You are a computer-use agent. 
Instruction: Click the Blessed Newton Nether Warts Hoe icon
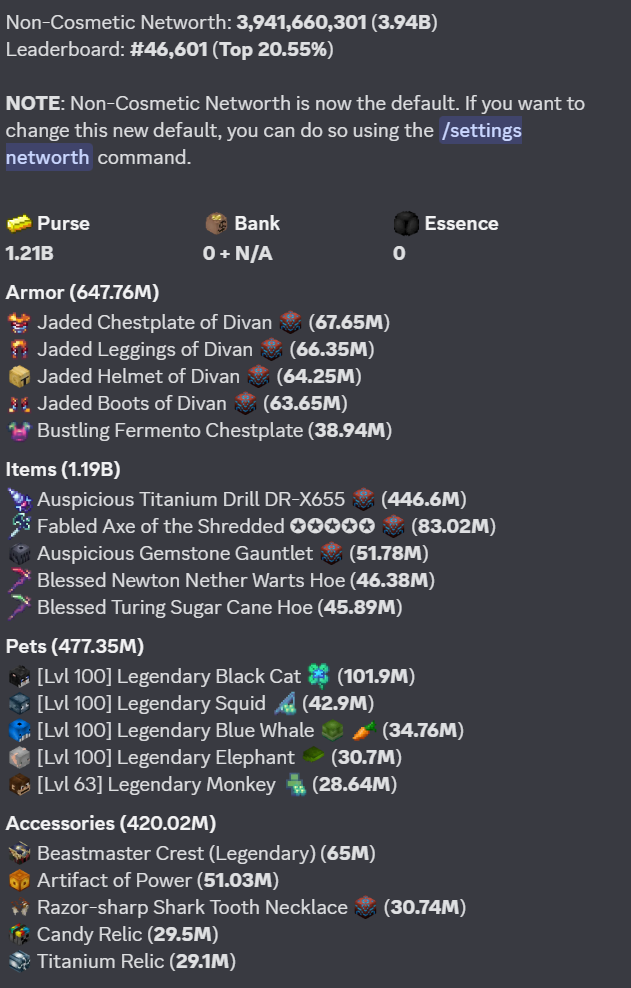[x=19, y=580]
